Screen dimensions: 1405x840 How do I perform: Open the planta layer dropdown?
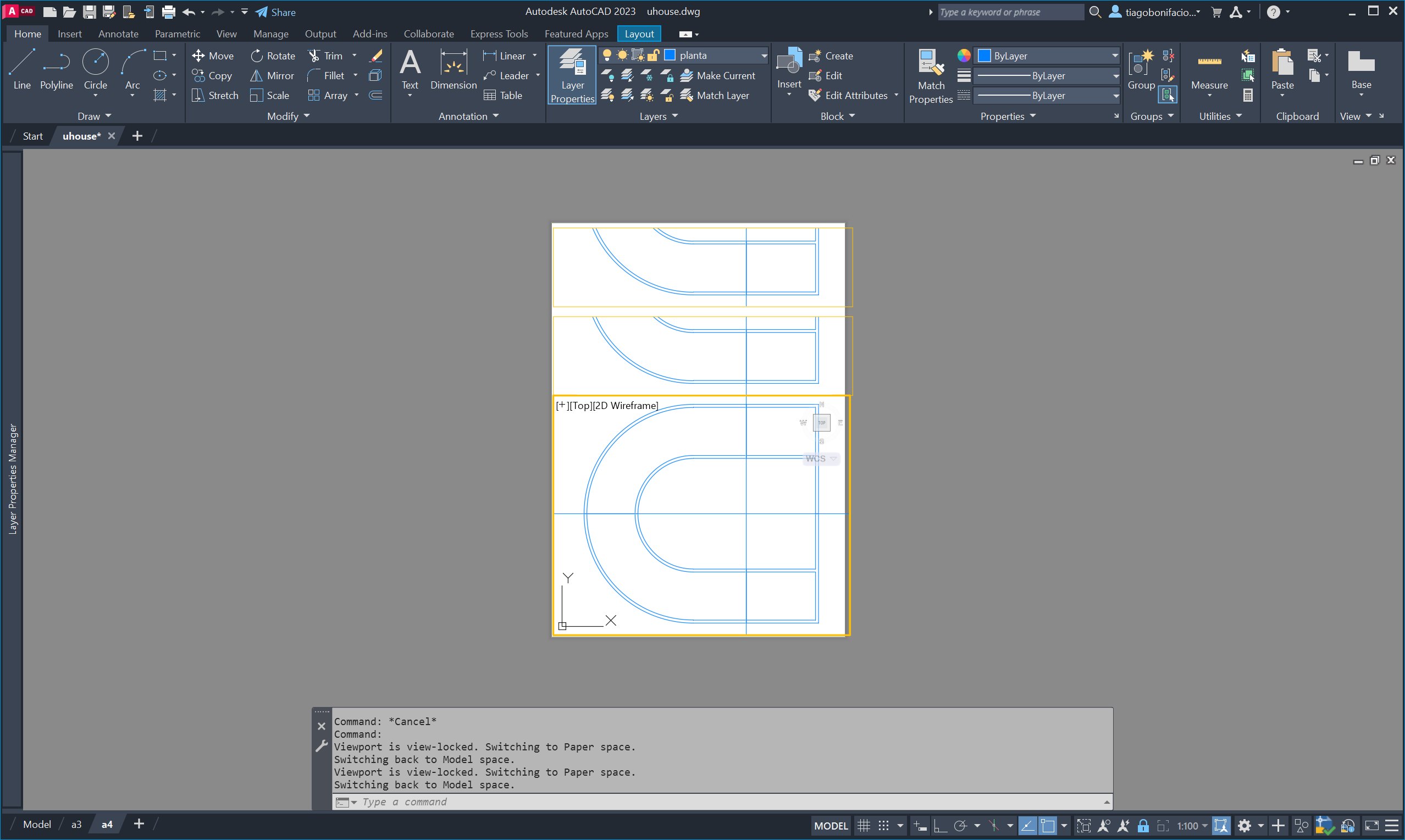pyautogui.click(x=764, y=56)
